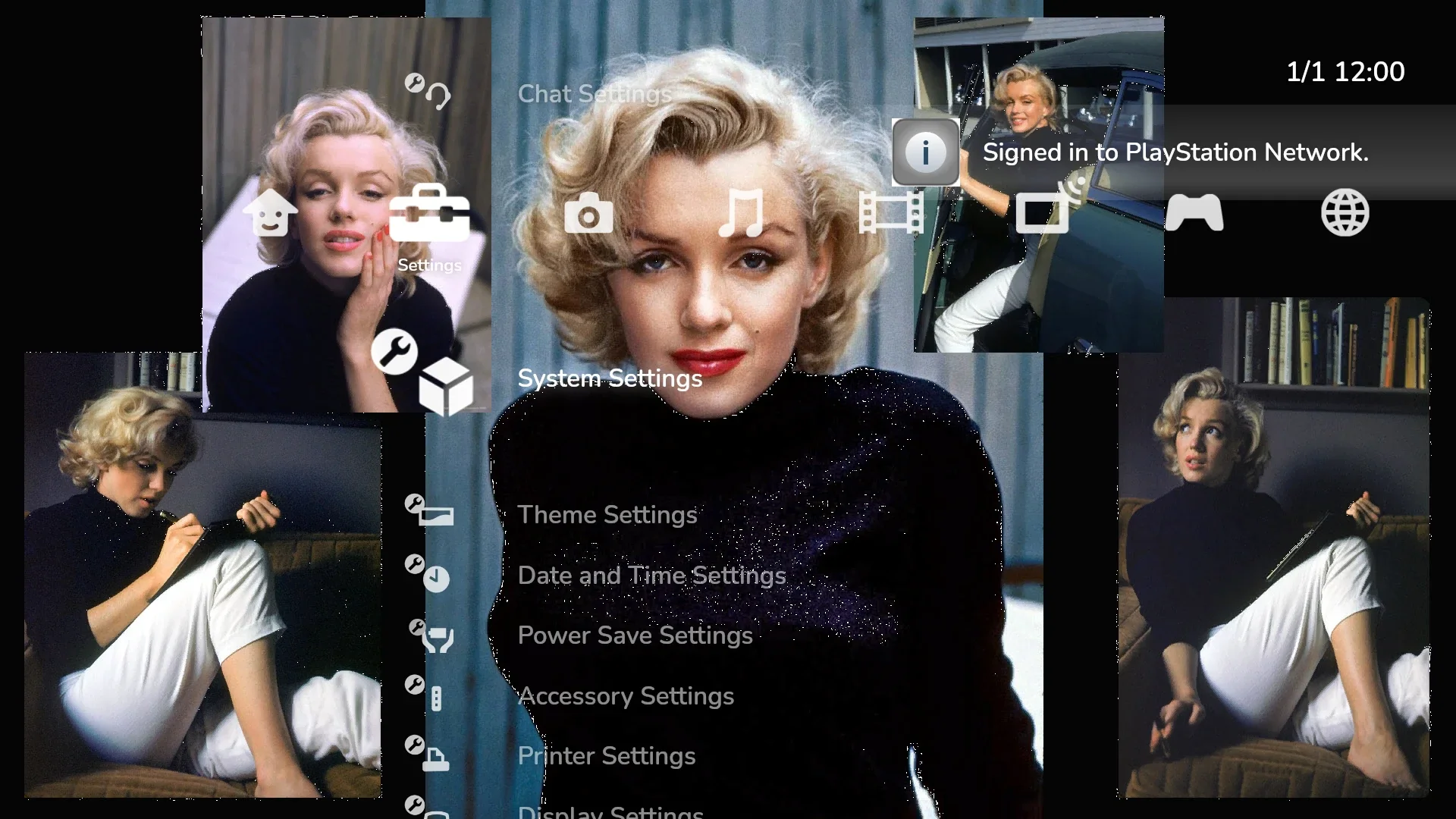Select the Date and Time clock icon
Screen dimensions: 1456x819
tap(427, 573)
